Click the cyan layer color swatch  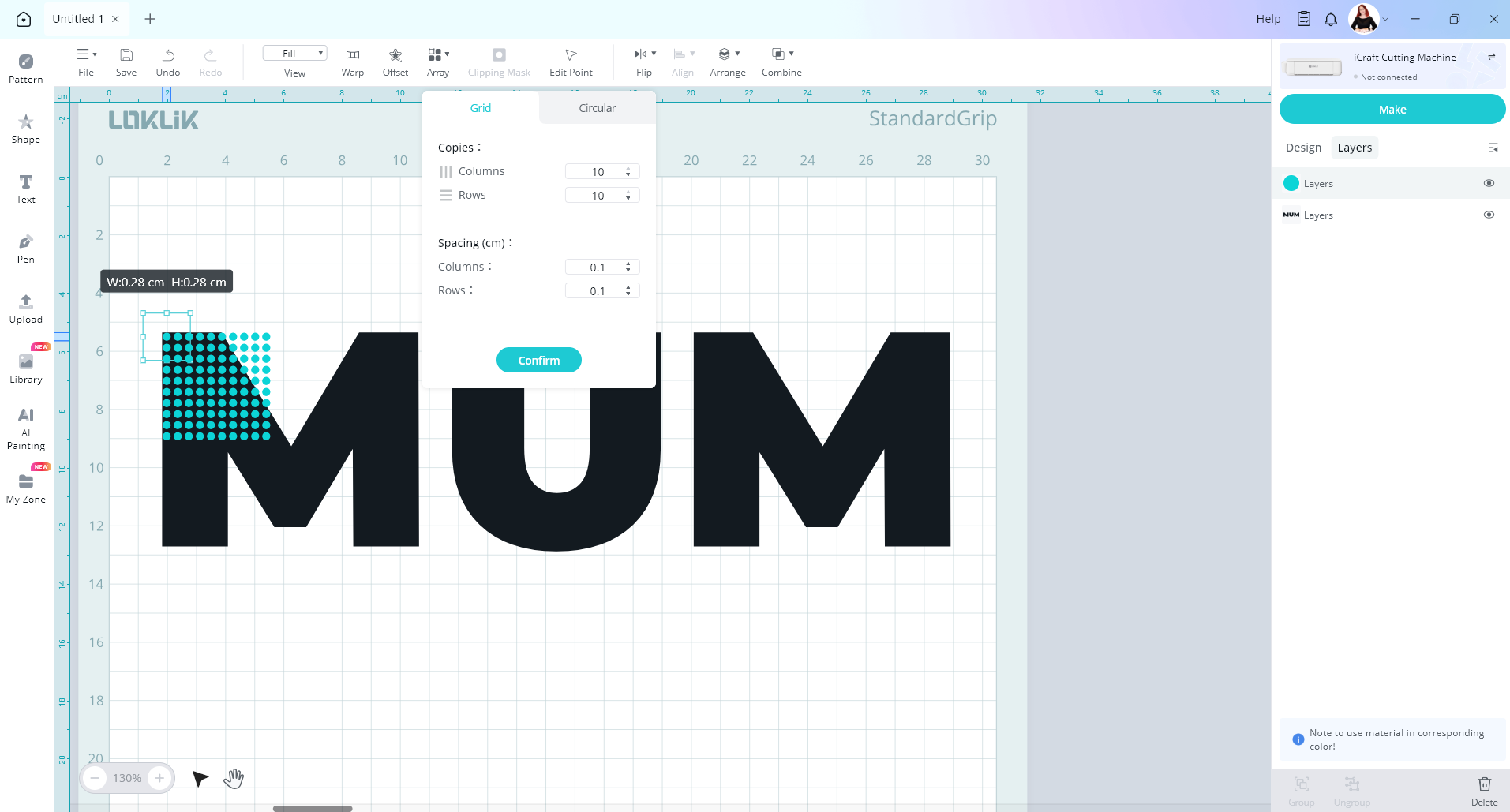pos(1291,183)
